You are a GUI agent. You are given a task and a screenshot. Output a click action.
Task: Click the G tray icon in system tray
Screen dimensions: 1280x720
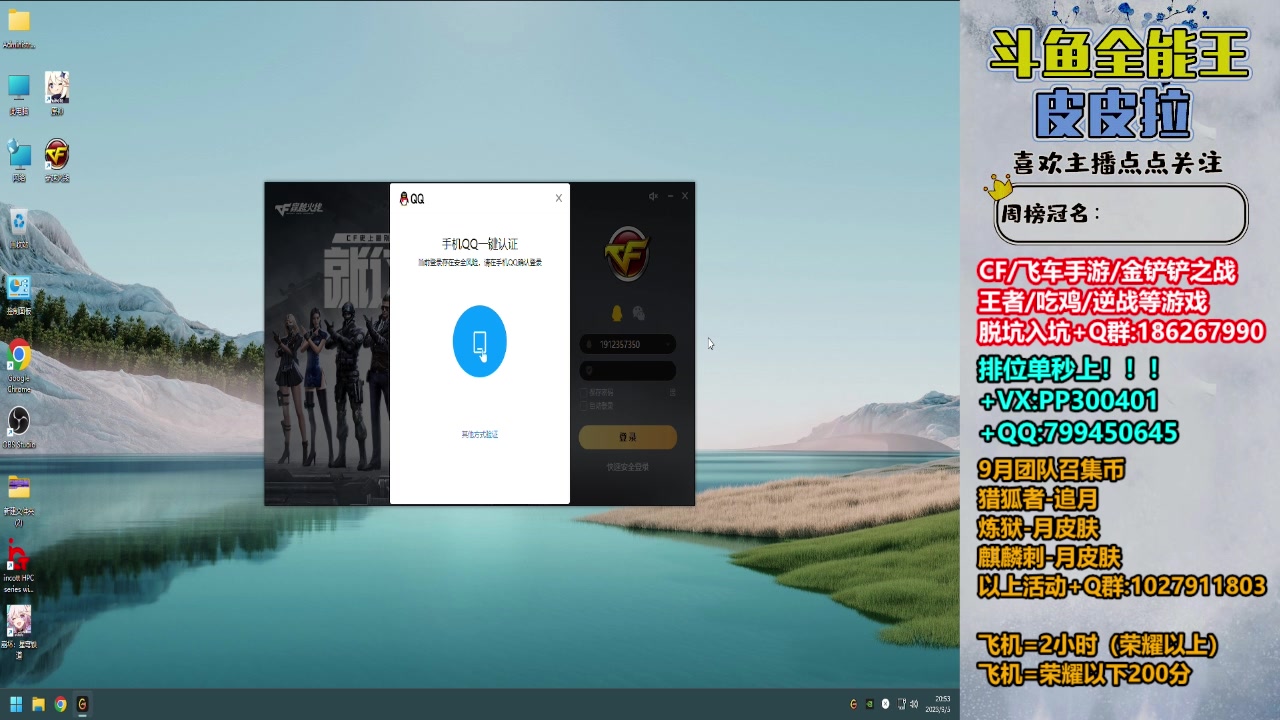pyautogui.click(x=853, y=704)
